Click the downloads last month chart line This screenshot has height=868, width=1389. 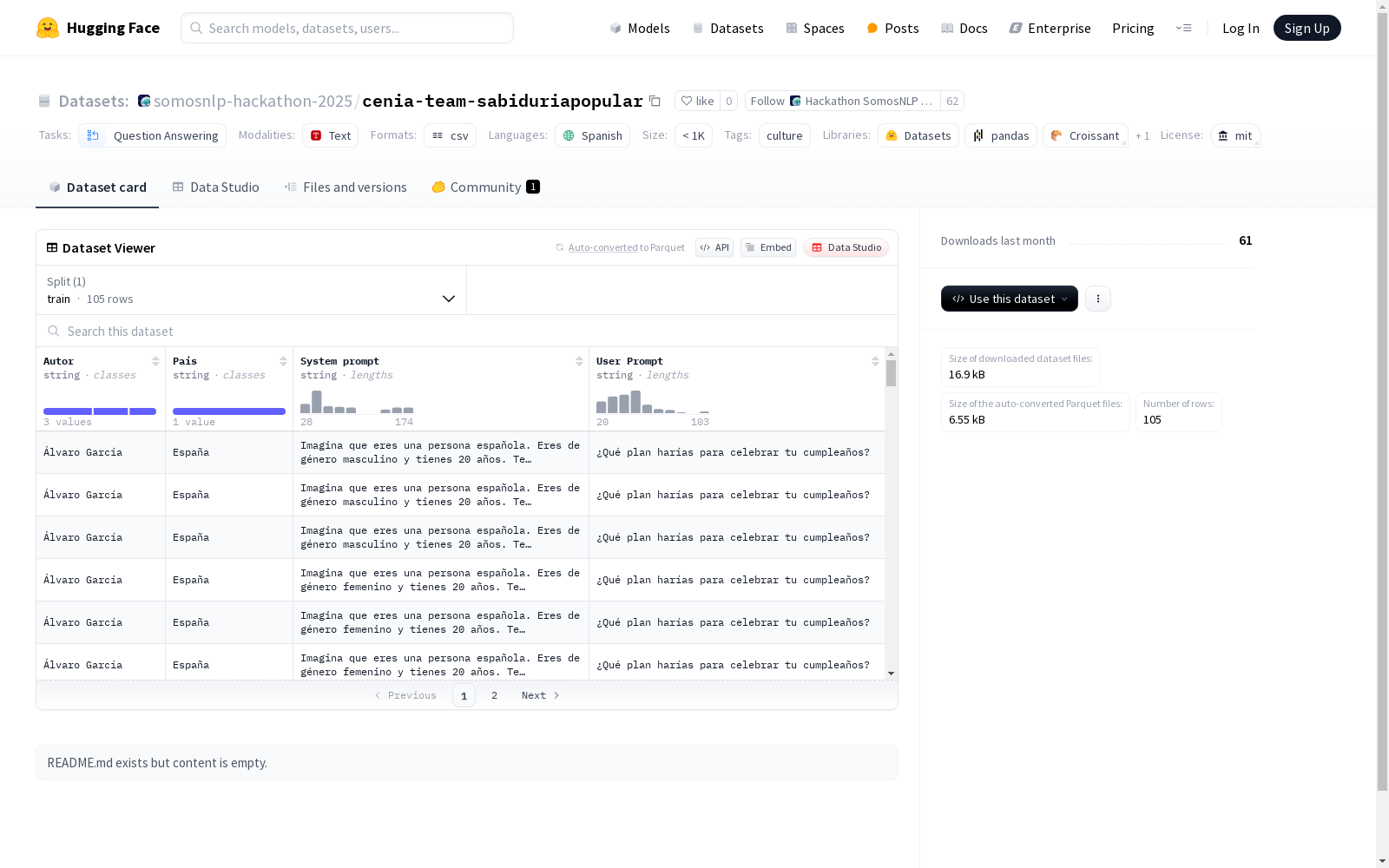[x=1147, y=244]
